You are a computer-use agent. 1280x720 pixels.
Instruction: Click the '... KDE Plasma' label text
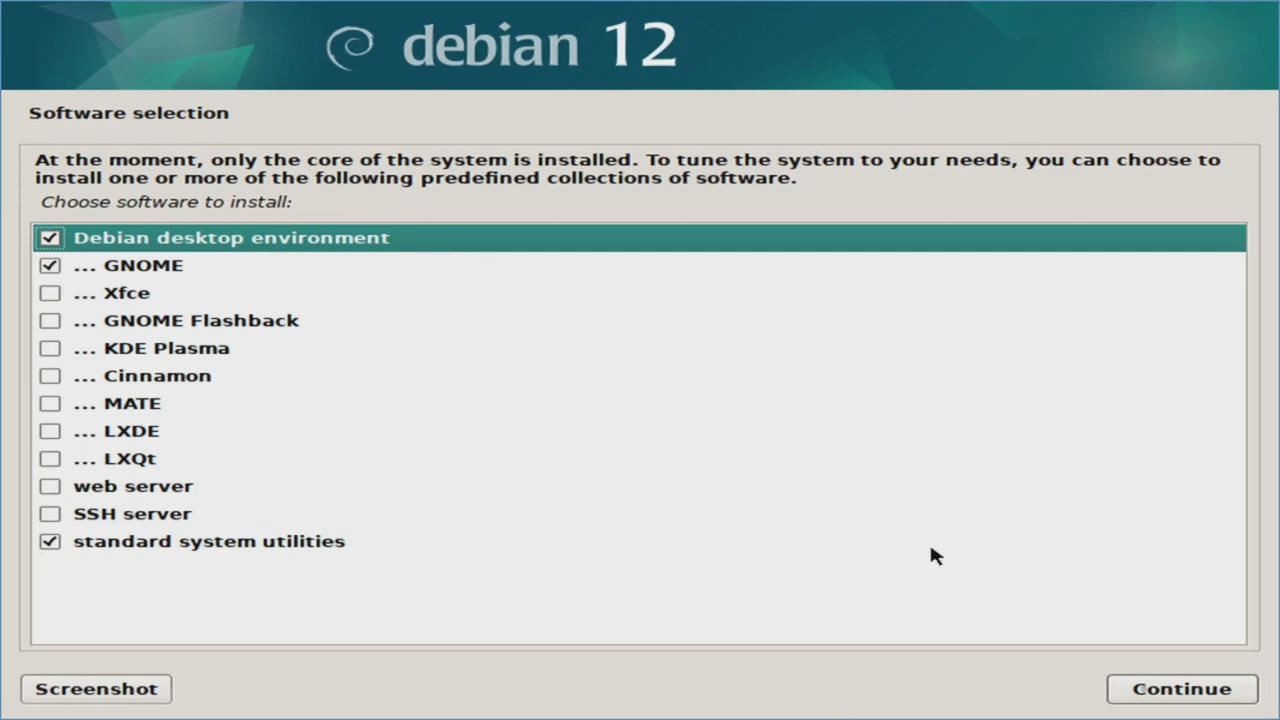click(x=151, y=349)
